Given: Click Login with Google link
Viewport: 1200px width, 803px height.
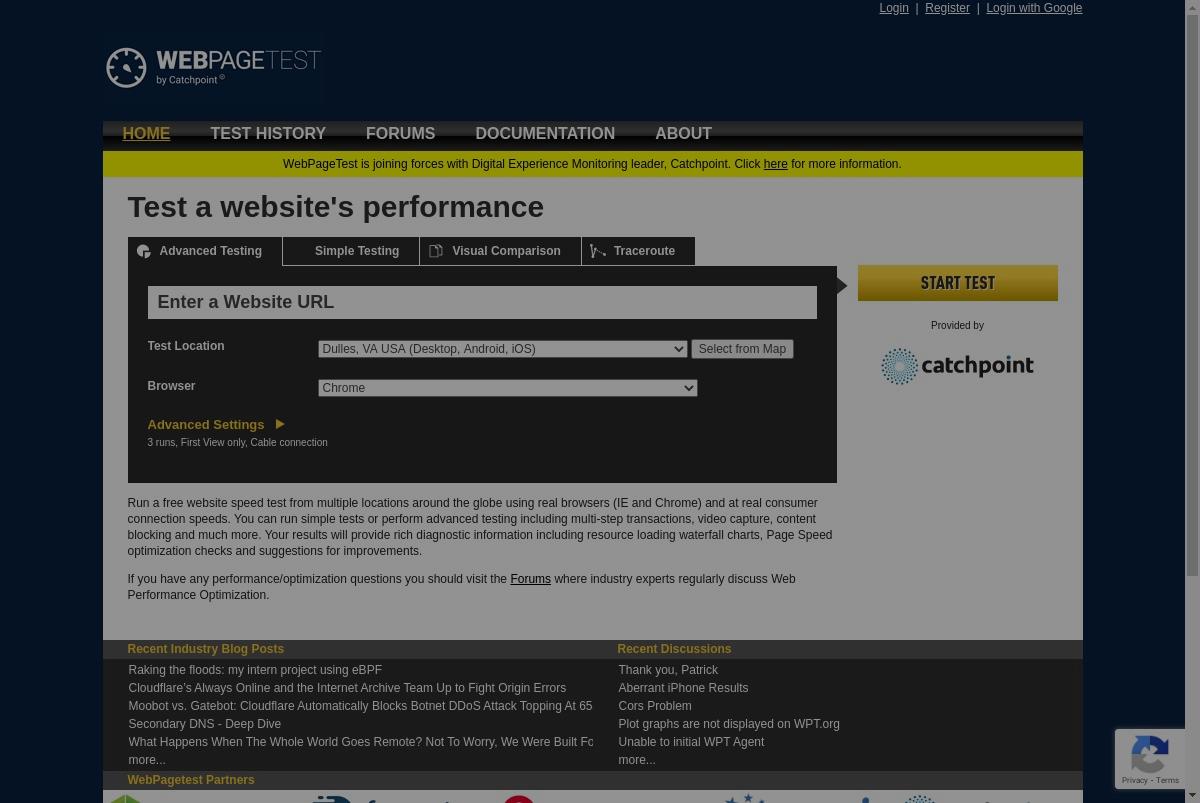Looking at the screenshot, I should pos(1034,8).
